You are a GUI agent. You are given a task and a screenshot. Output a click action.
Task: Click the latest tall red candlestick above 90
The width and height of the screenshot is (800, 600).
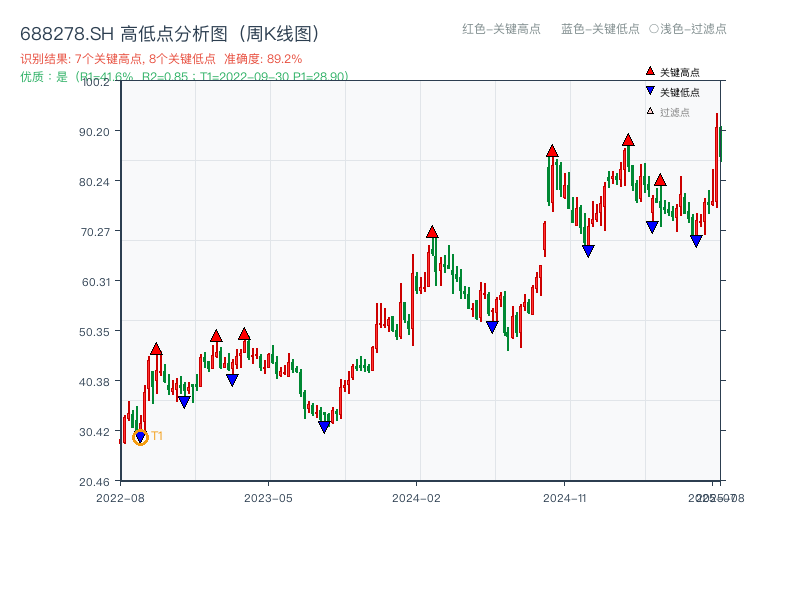click(x=717, y=160)
